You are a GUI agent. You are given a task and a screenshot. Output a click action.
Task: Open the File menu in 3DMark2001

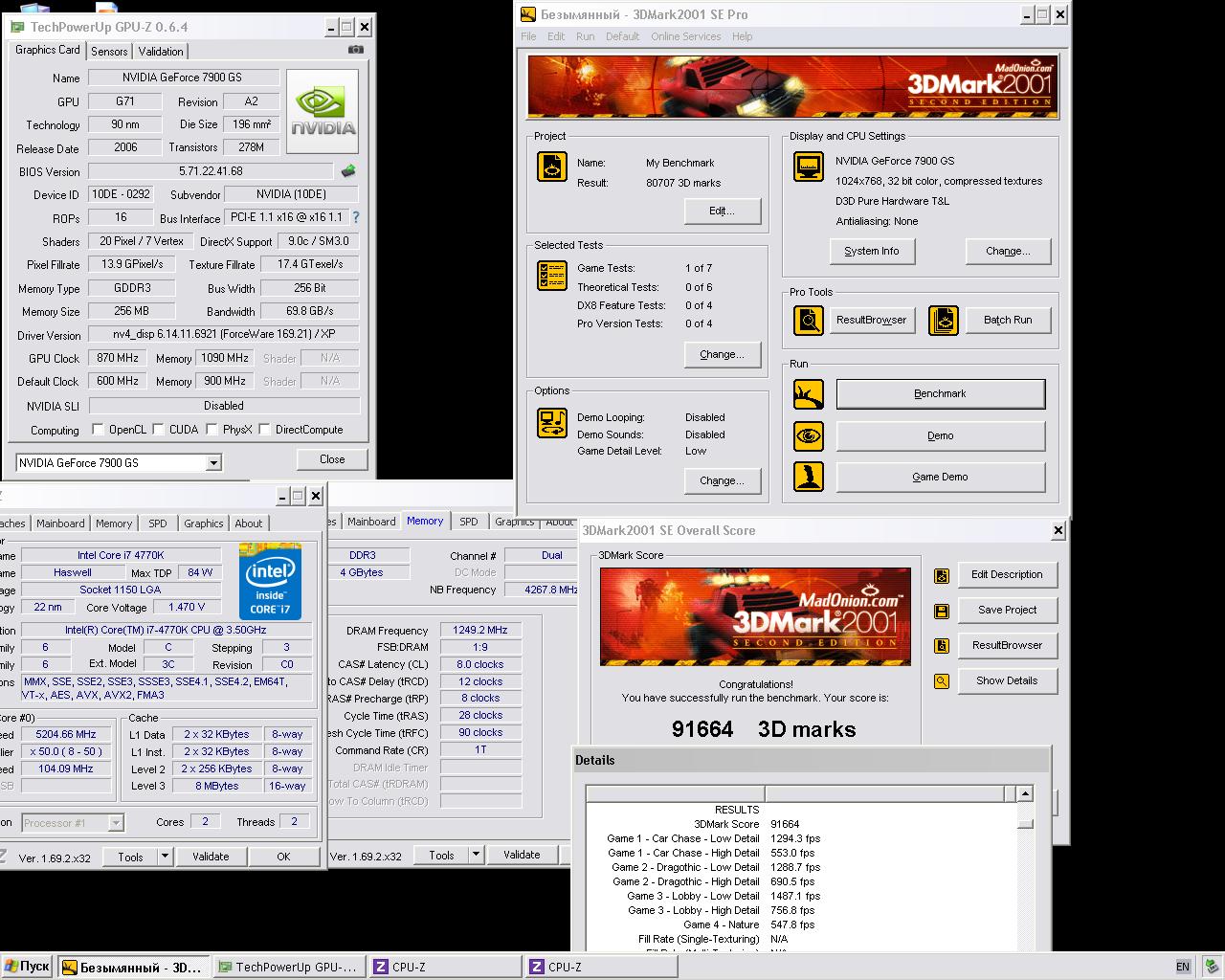[528, 36]
